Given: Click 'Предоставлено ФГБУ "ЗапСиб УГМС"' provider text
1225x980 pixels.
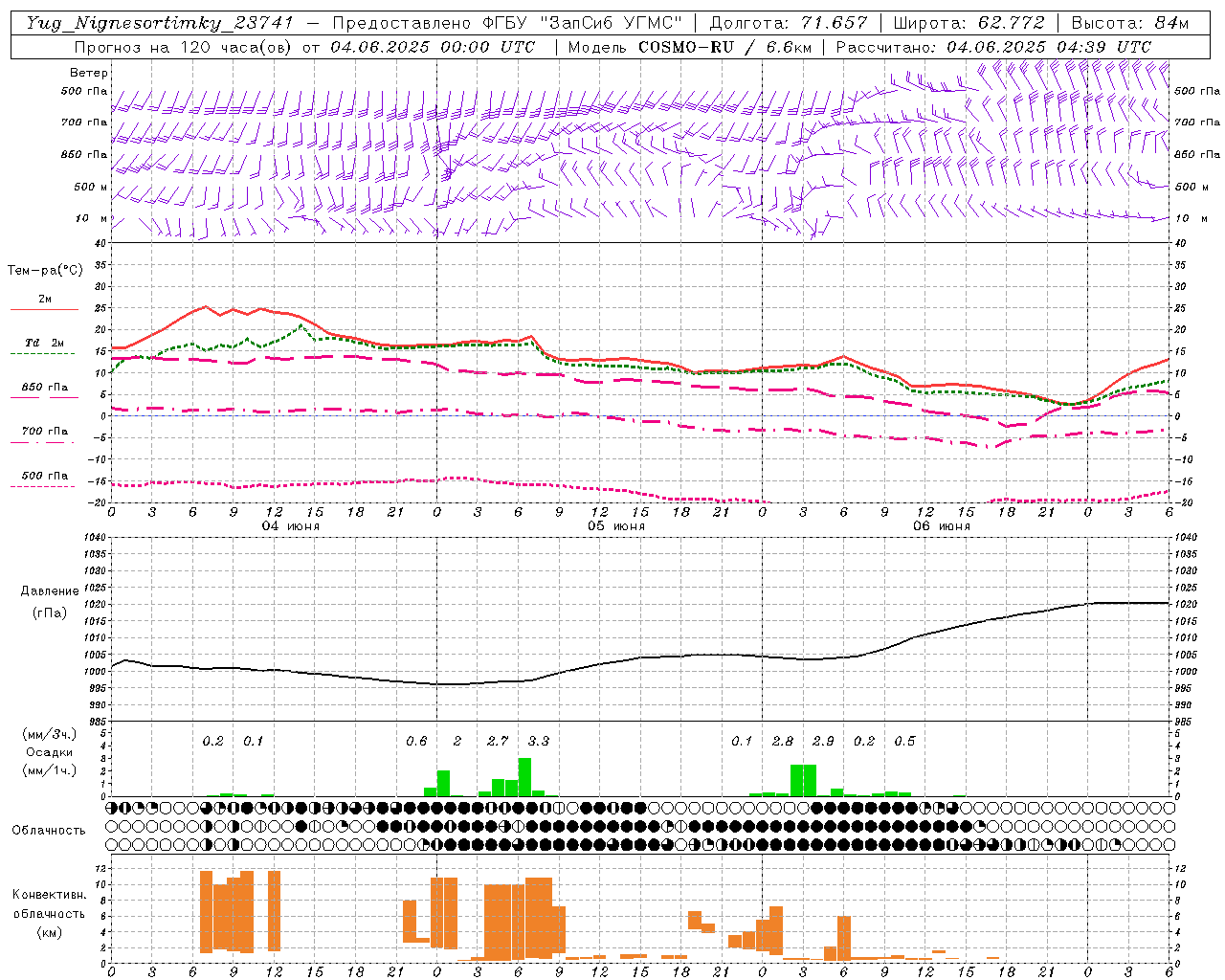Looking at the screenshot, I should [x=507, y=23].
